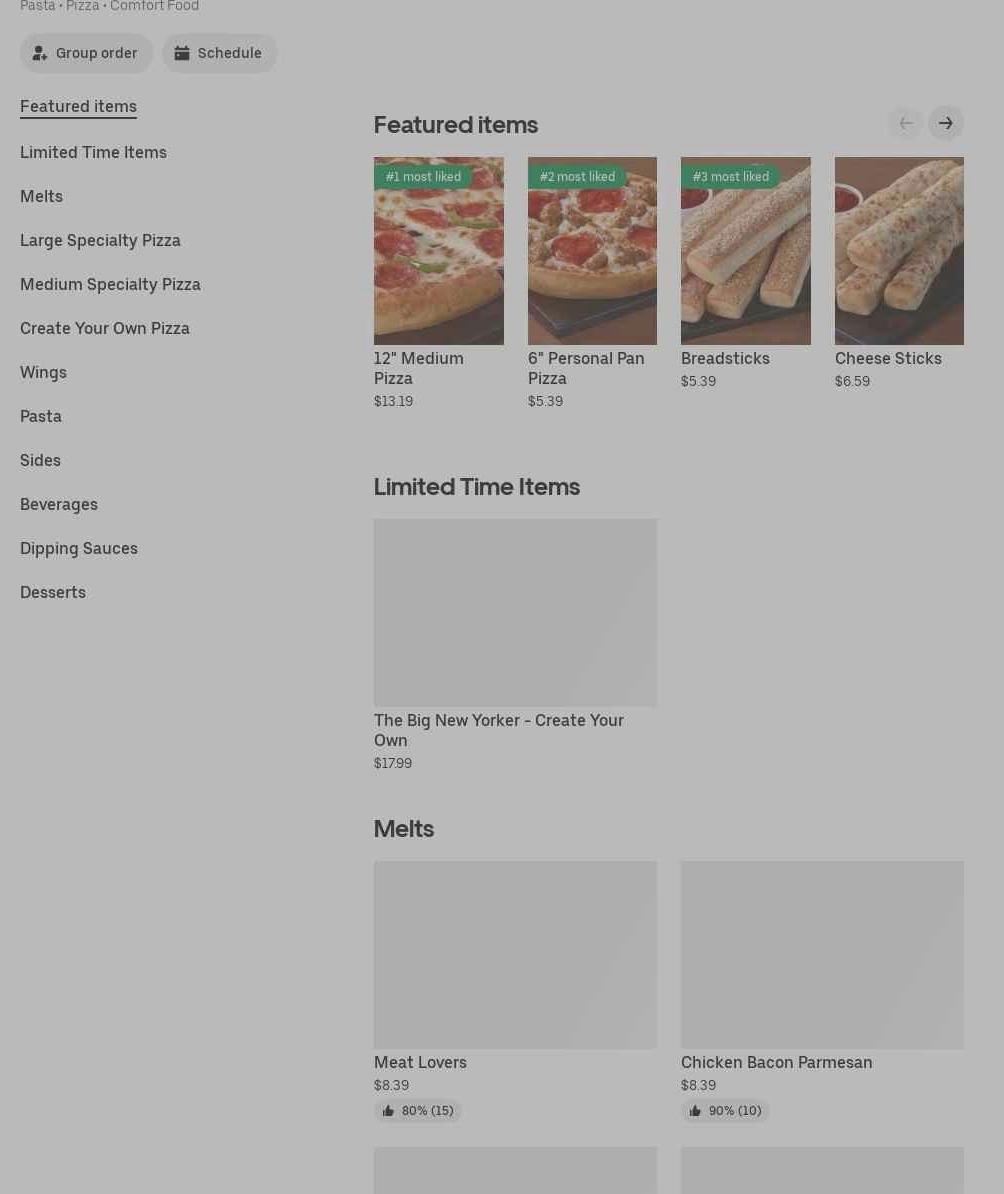Image resolution: width=1004 pixels, height=1194 pixels.
Task: Open the 6" Personal Pan Pizza photo
Action: 592,251
